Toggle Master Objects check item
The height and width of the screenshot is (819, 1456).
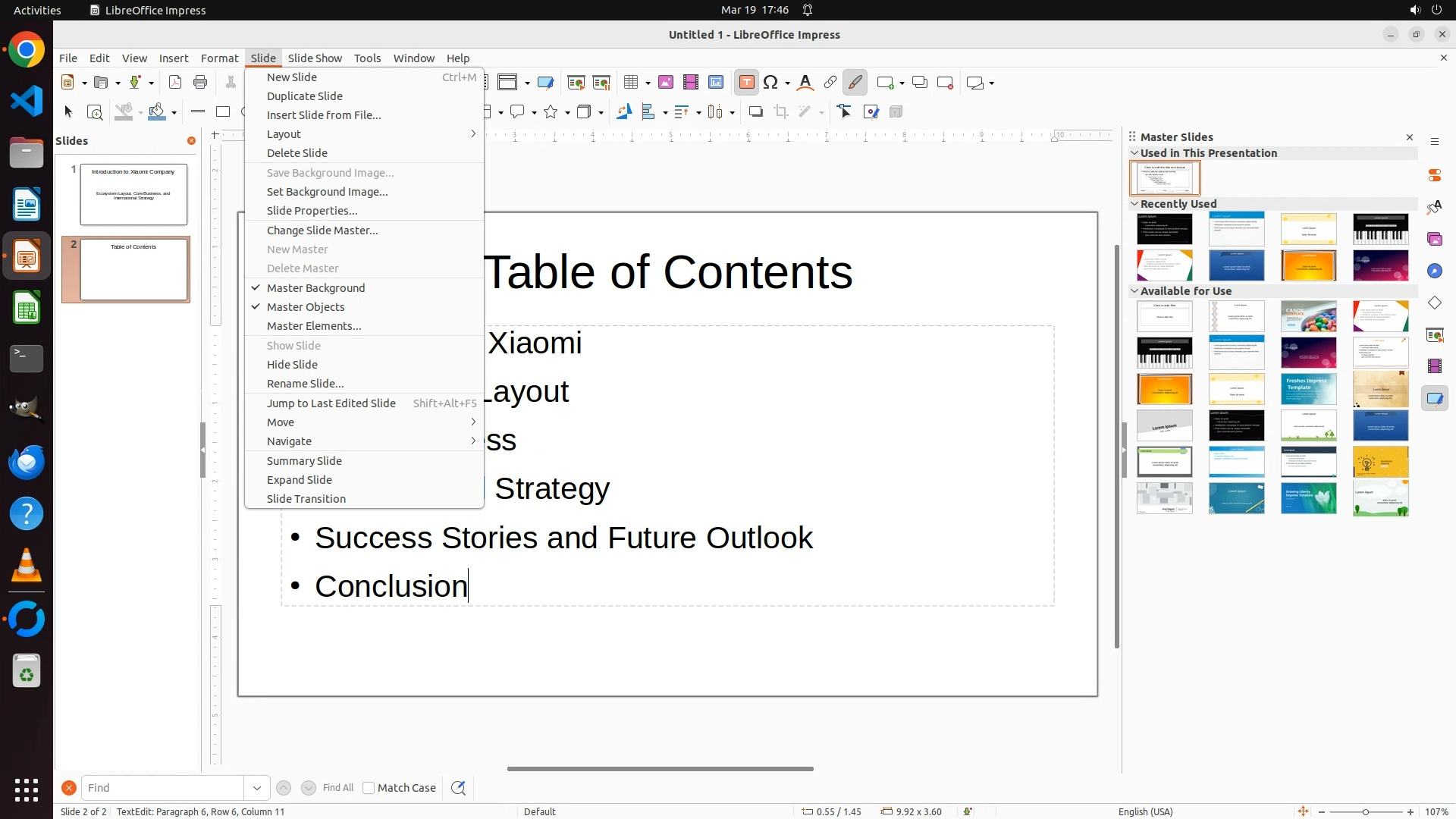click(306, 307)
